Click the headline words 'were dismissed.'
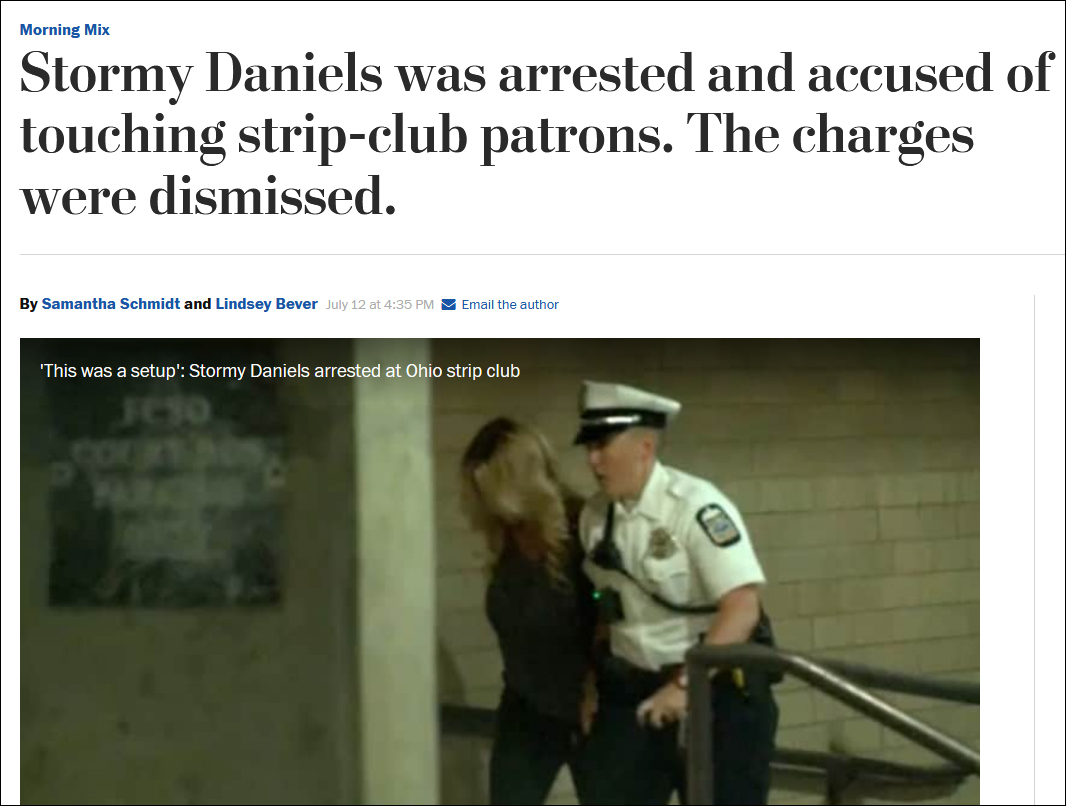This screenshot has height=806, width=1066. pyautogui.click(x=208, y=195)
